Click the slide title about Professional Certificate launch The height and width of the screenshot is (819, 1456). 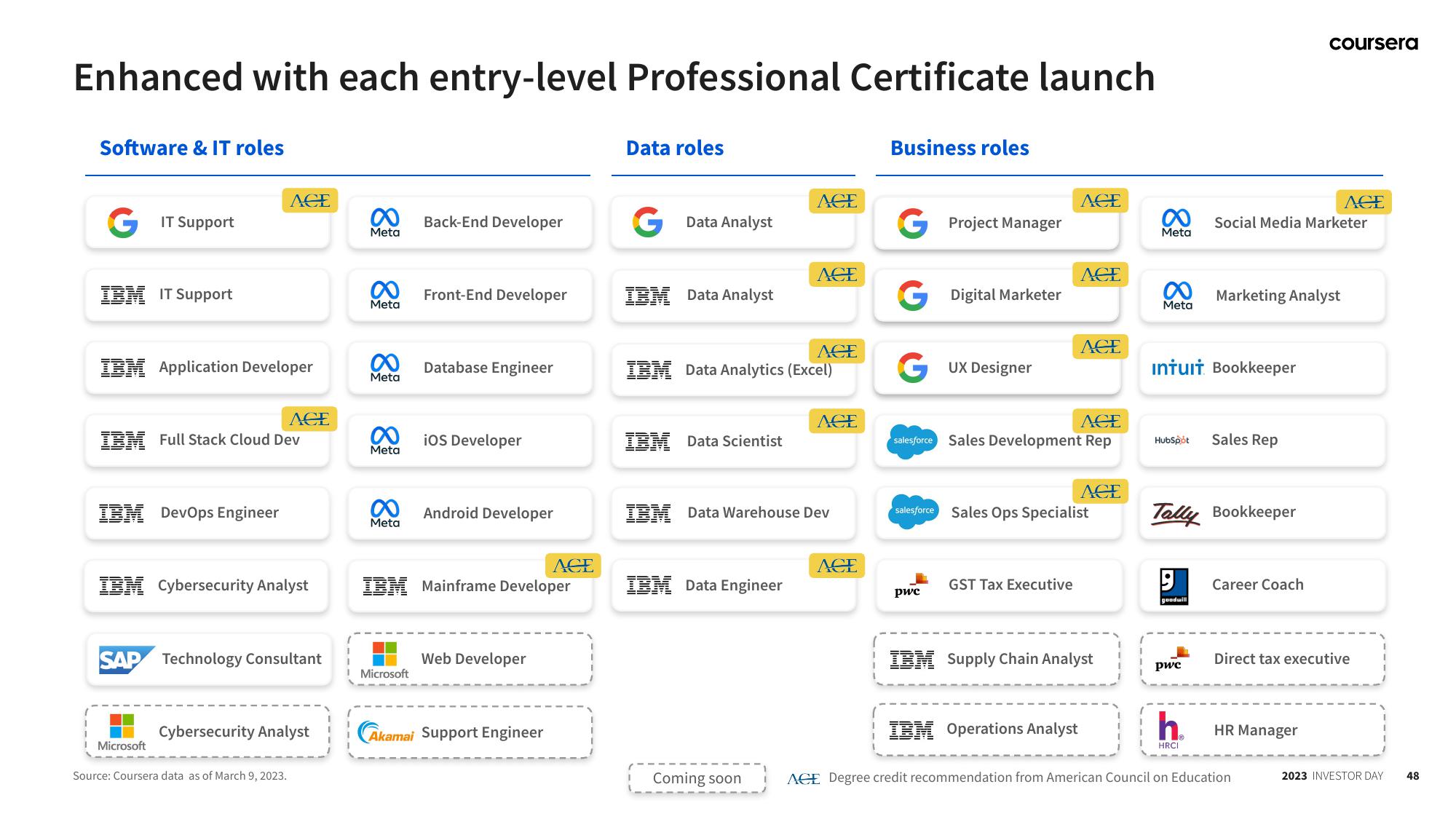pyautogui.click(x=614, y=77)
